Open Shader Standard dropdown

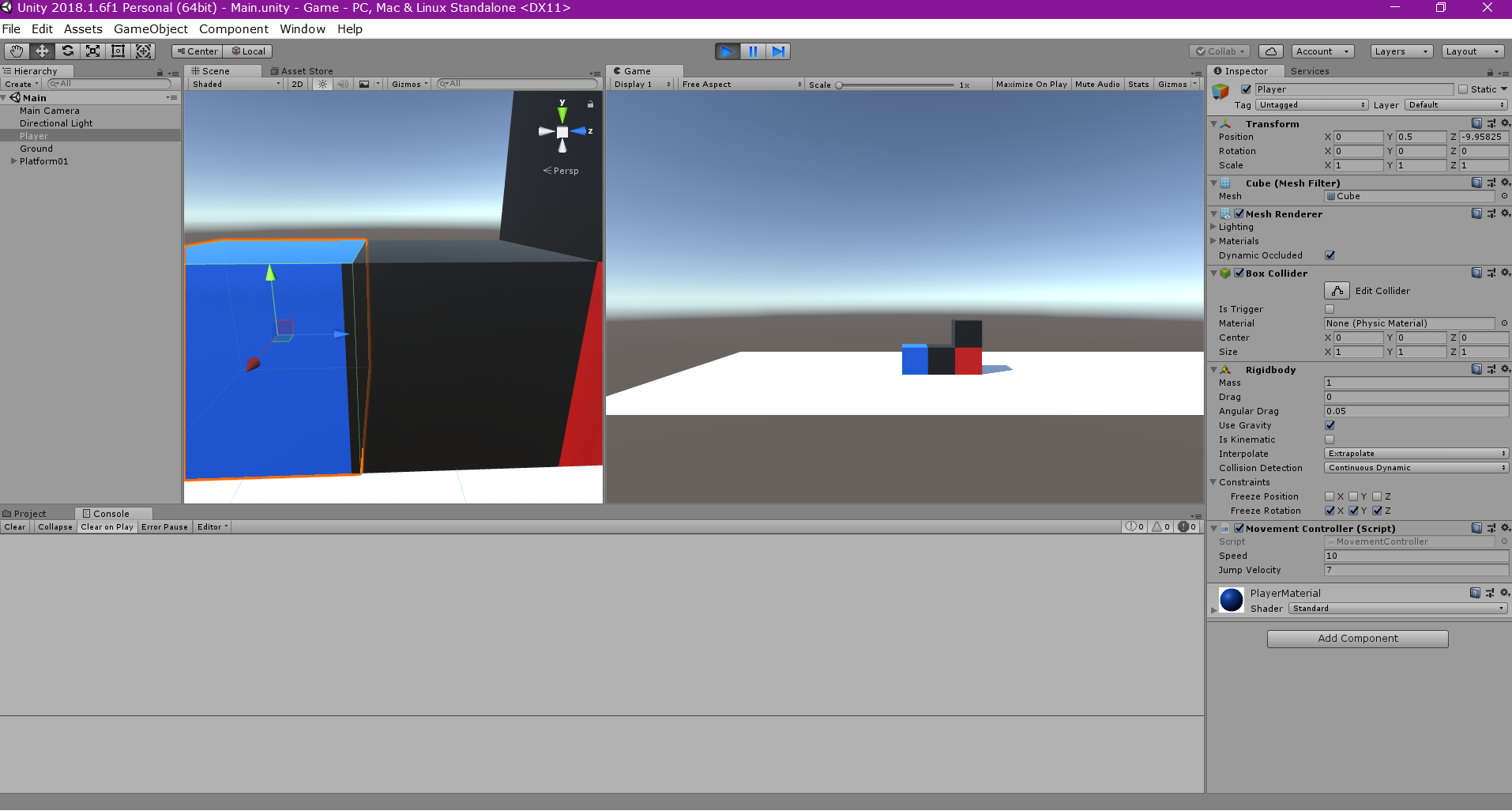tap(1398, 609)
